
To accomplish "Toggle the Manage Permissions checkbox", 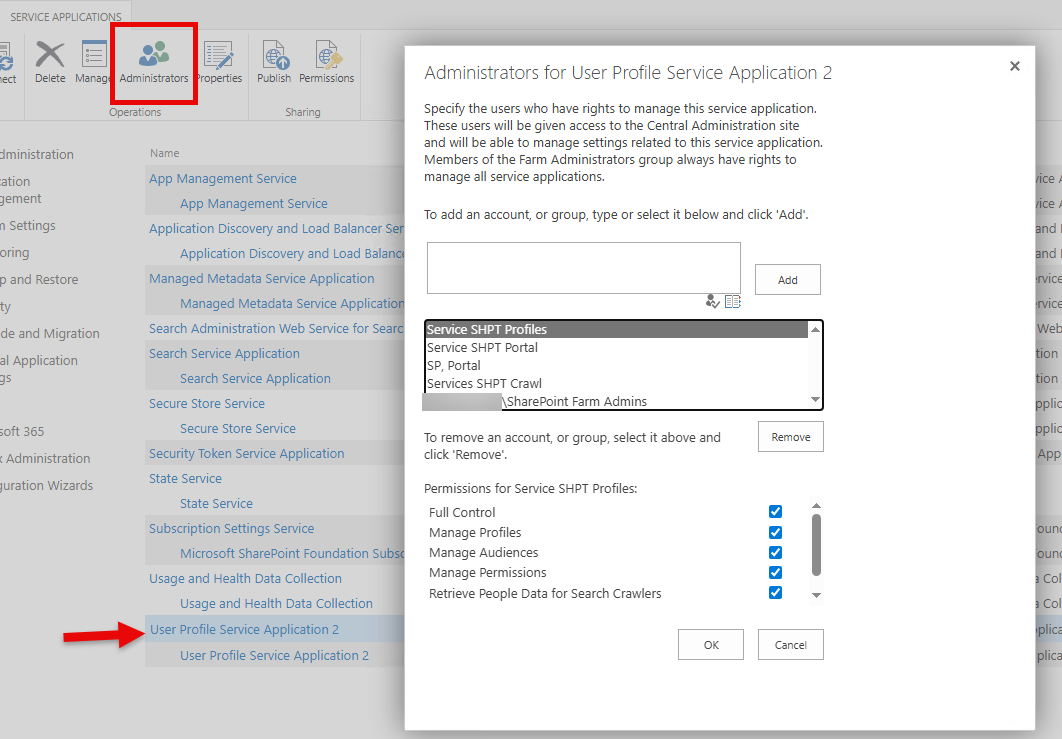I will coord(776,572).
